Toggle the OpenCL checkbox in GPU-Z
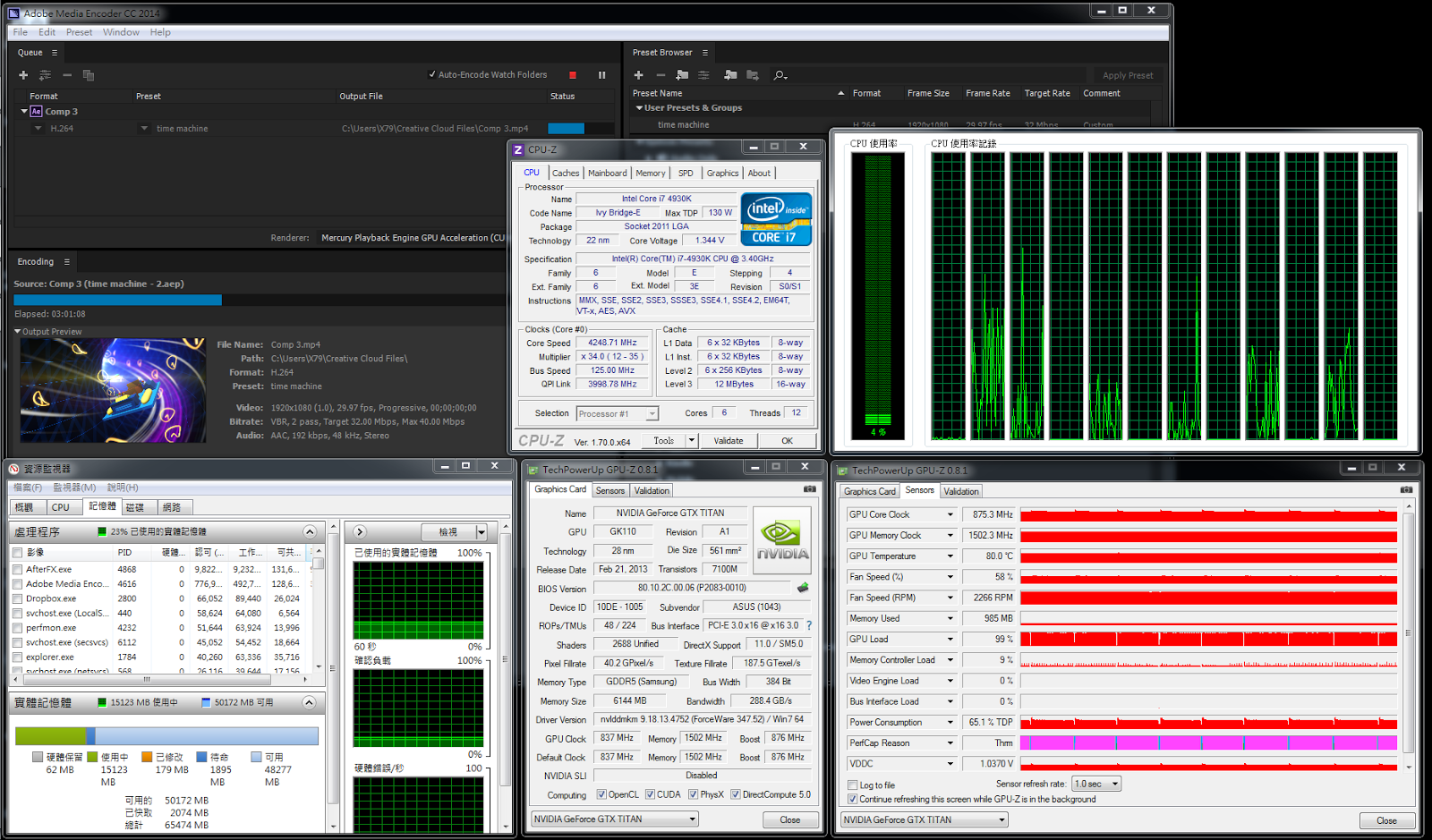 602,794
